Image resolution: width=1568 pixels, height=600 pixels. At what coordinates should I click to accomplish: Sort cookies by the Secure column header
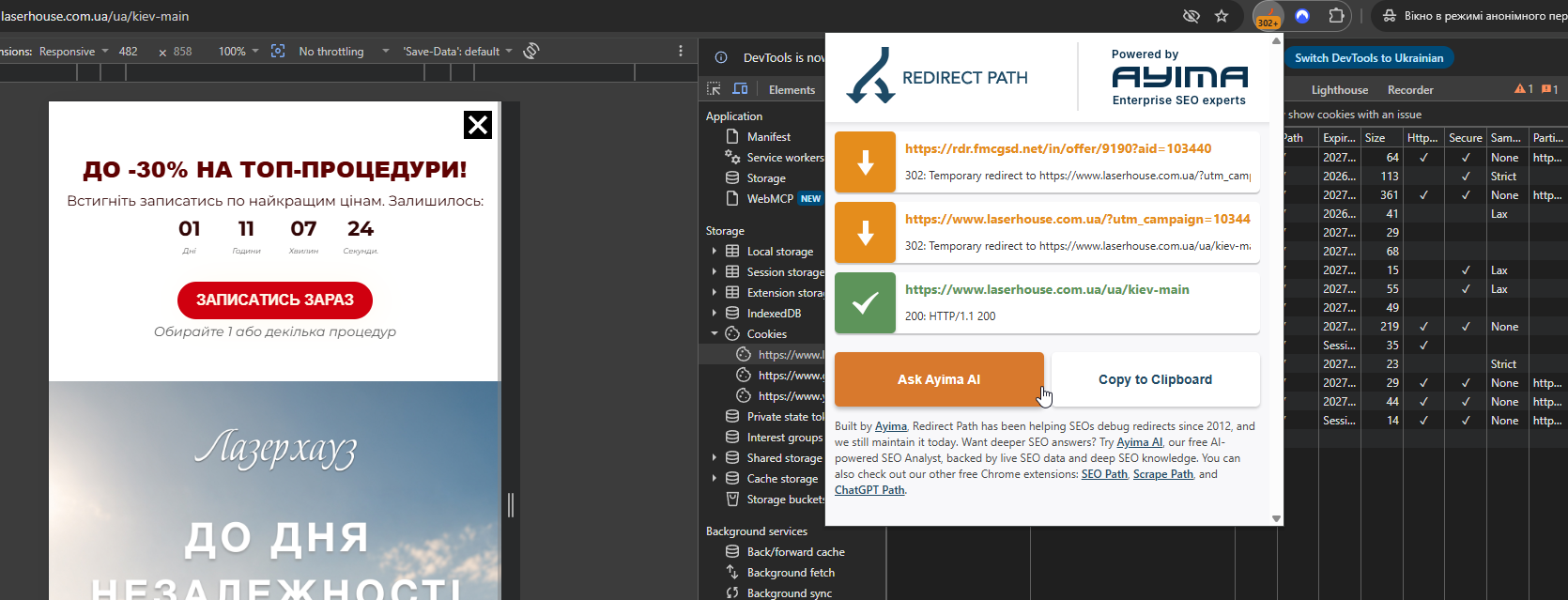point(1465,138)
